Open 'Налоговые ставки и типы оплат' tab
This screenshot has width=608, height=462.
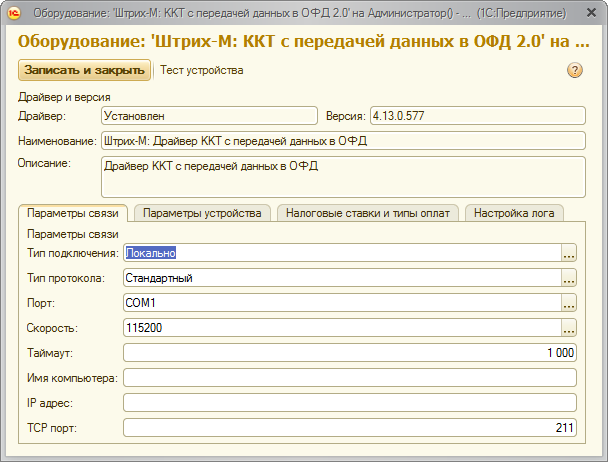[367, 213]
